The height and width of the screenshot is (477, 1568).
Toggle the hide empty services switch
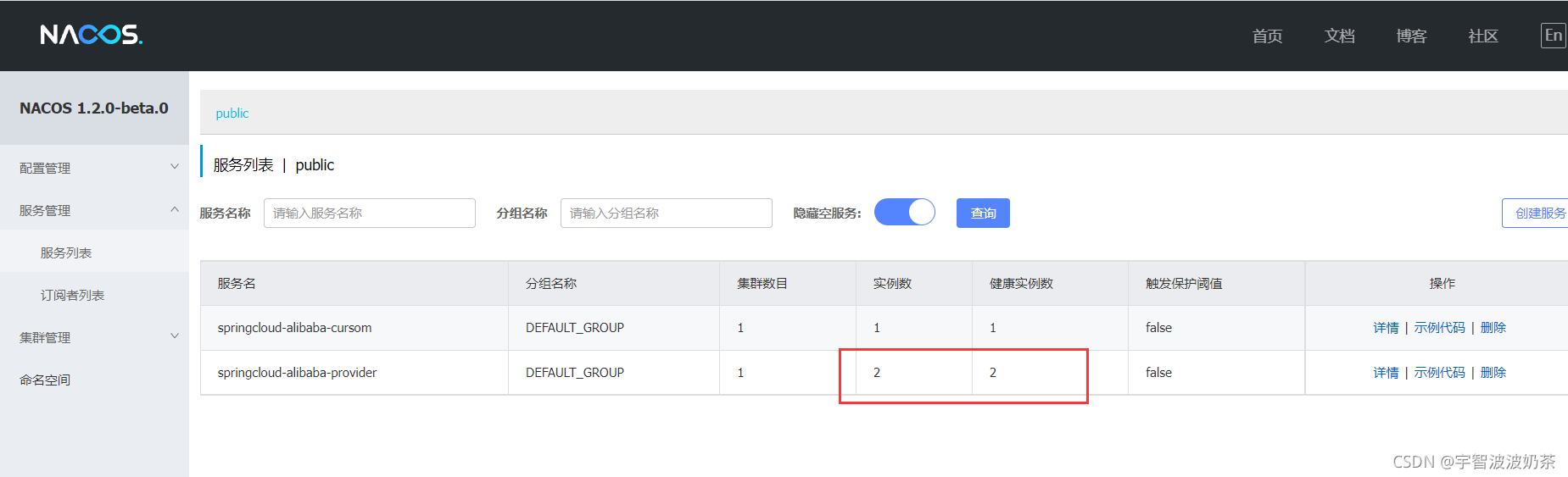tap(904, 212)
